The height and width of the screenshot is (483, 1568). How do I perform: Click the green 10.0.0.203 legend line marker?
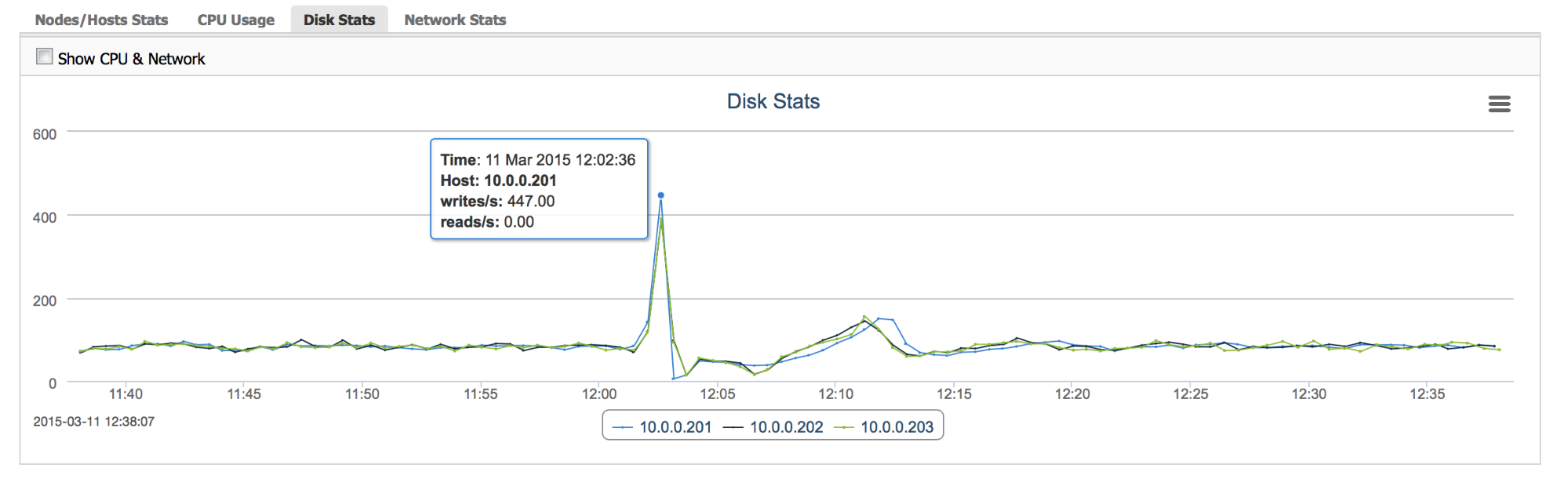844,427
